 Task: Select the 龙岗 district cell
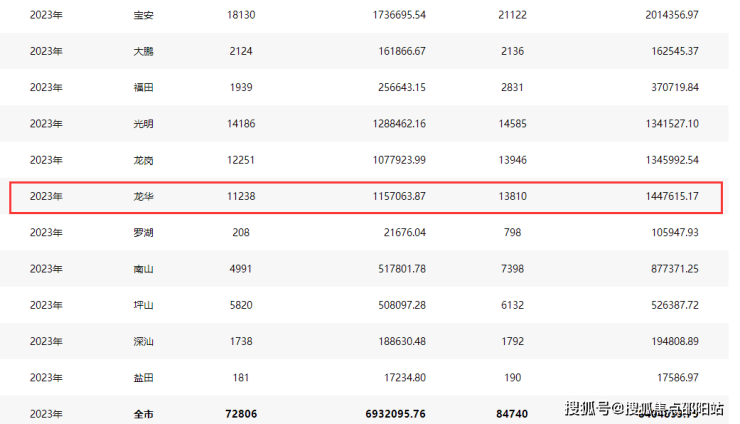point(143,160)
